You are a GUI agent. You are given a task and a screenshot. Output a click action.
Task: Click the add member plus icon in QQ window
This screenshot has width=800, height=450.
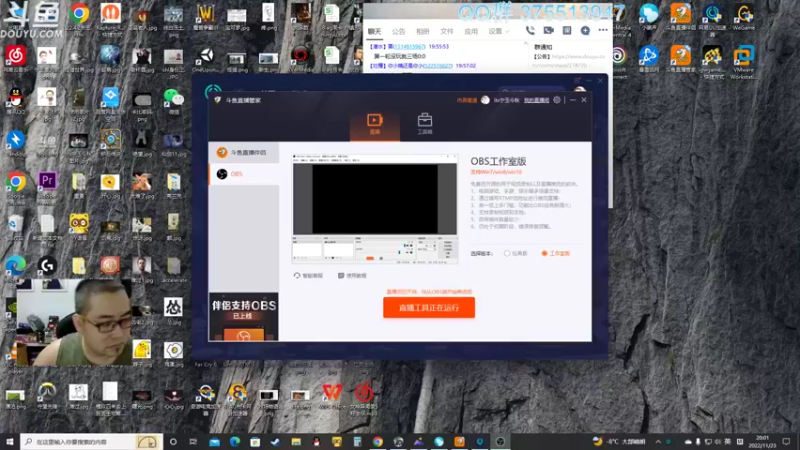pyautogui.click(x=585, y=31)
